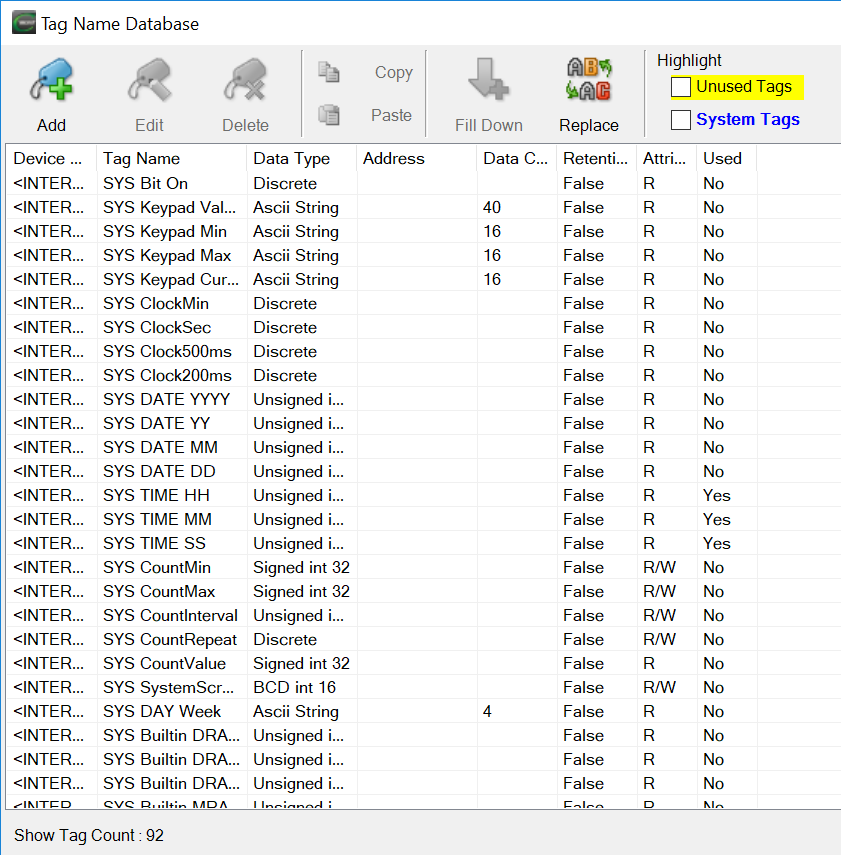Image resolution: width=841 pixels, height=855 pixels.
Task: Click the Copy icon
Action: tap(331, 72)
